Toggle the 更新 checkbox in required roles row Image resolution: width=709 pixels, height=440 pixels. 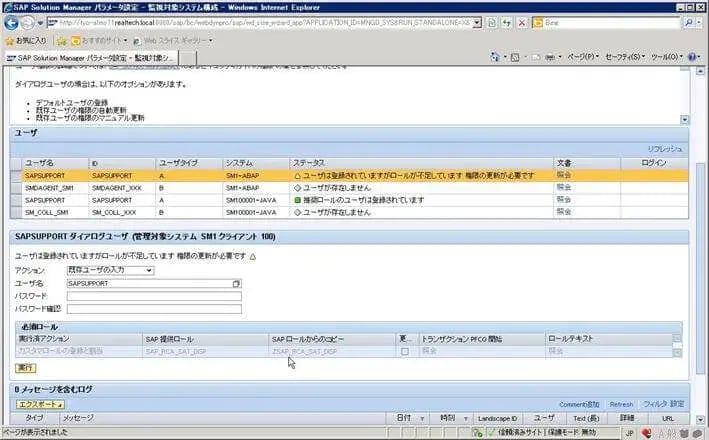pyautogui.click(x=405, y=351)
